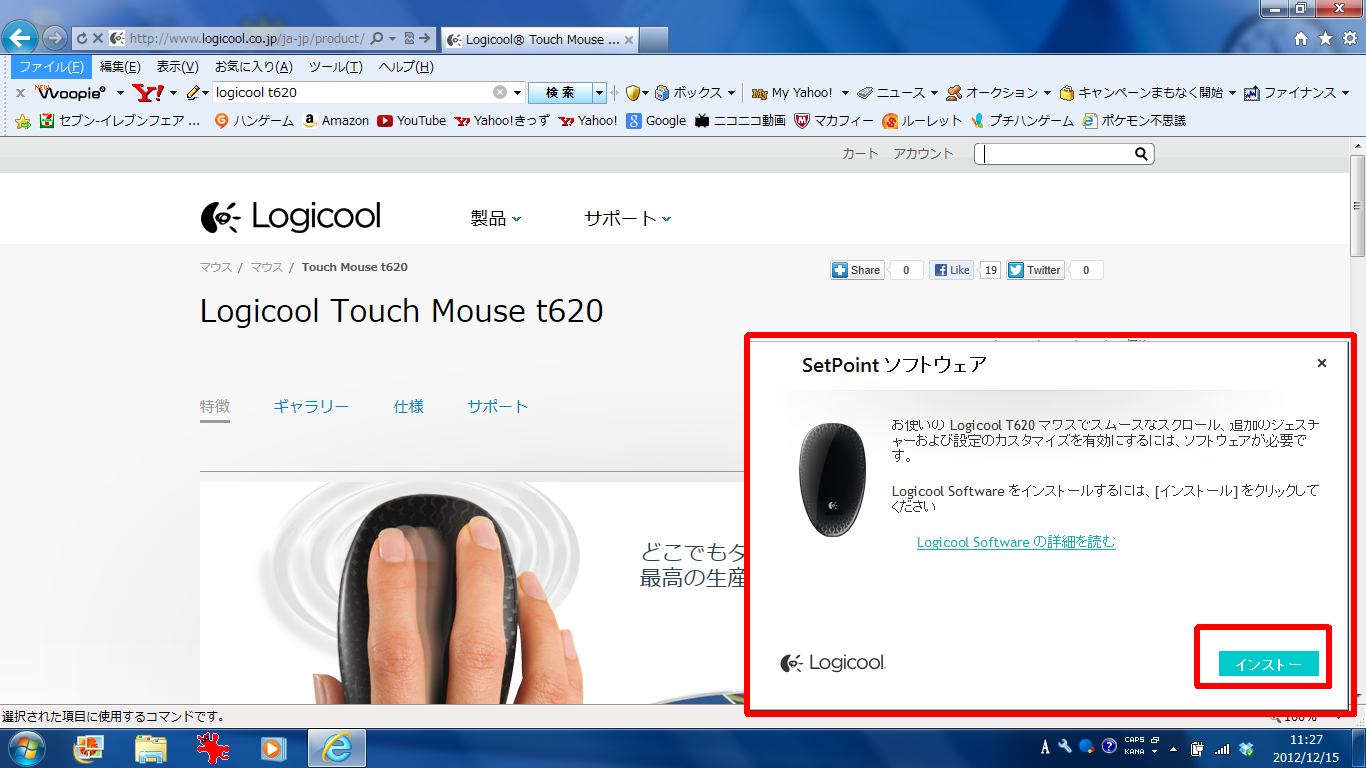The image size is (1366, 768).
Task: Switch to the 仕様 product tab
Action: pyautogui.click(x=409, y=406)
